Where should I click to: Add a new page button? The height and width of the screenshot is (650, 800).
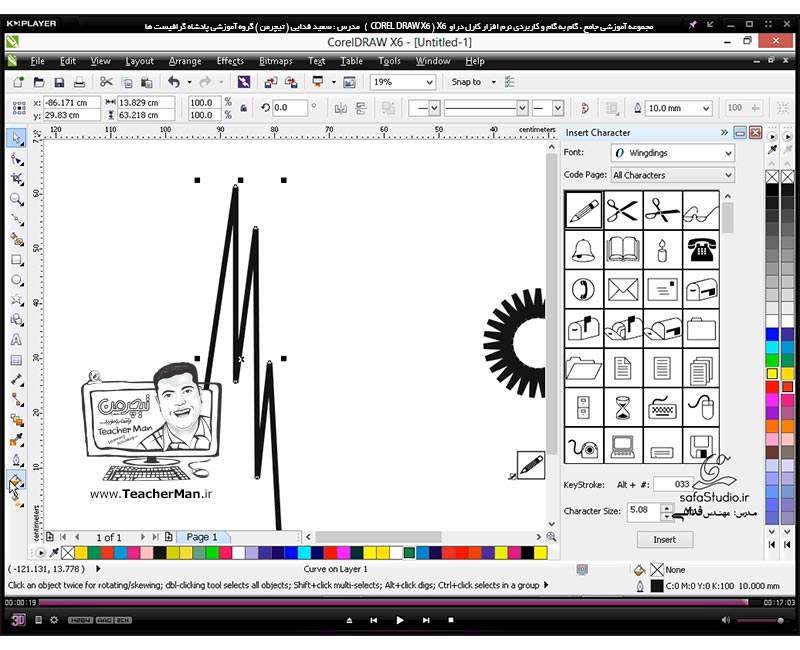tap(49, 537)
